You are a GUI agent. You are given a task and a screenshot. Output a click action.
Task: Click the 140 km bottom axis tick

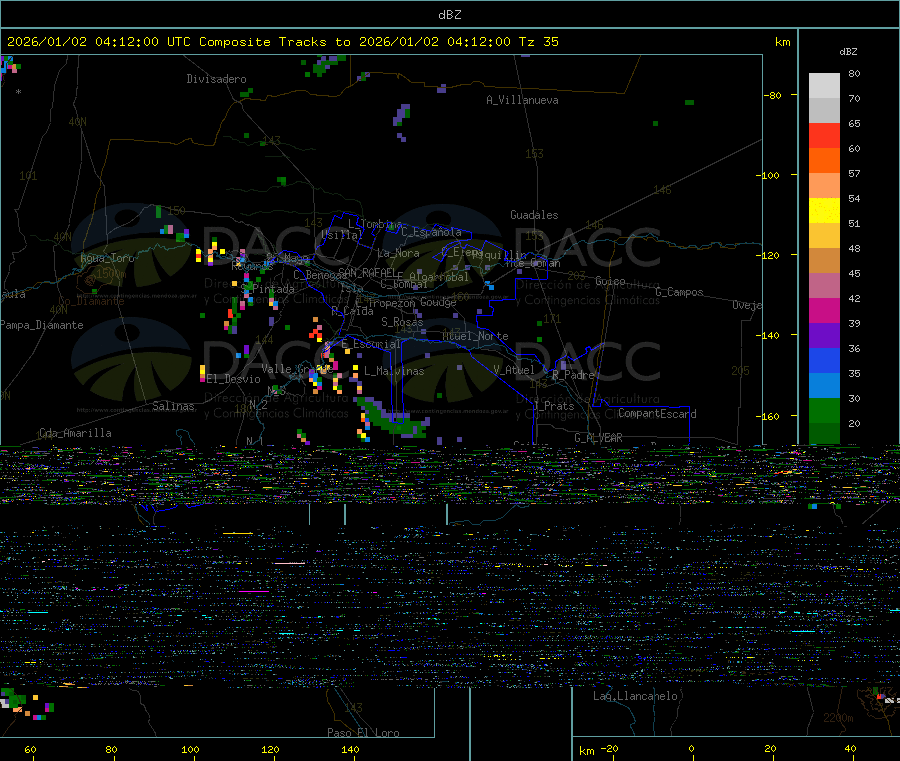pos(350,749)
